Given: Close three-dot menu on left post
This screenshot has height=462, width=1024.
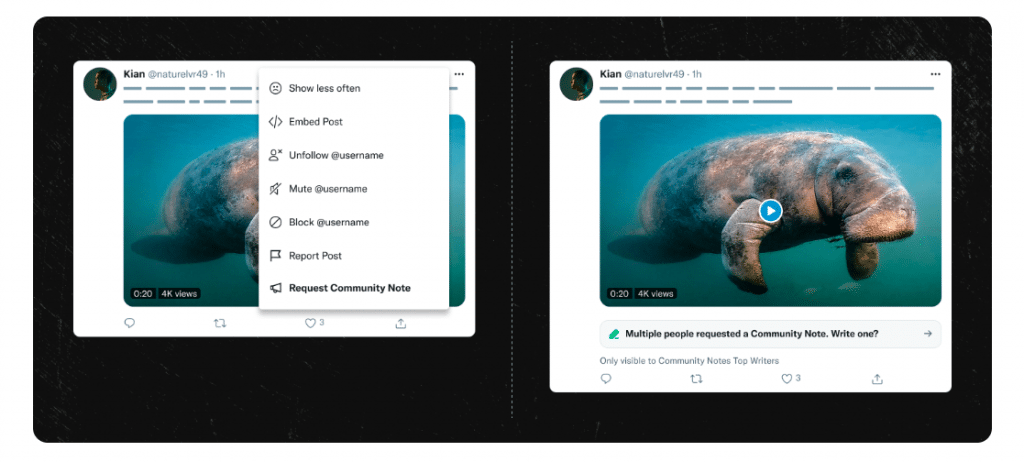Looking at the screenshot, I should [459, 74].
